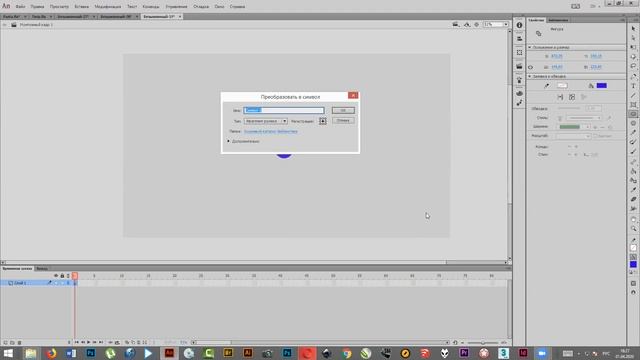Toggle show all layers eye icon
Screen dimensions: 640x360
click(x=56, y=276)
